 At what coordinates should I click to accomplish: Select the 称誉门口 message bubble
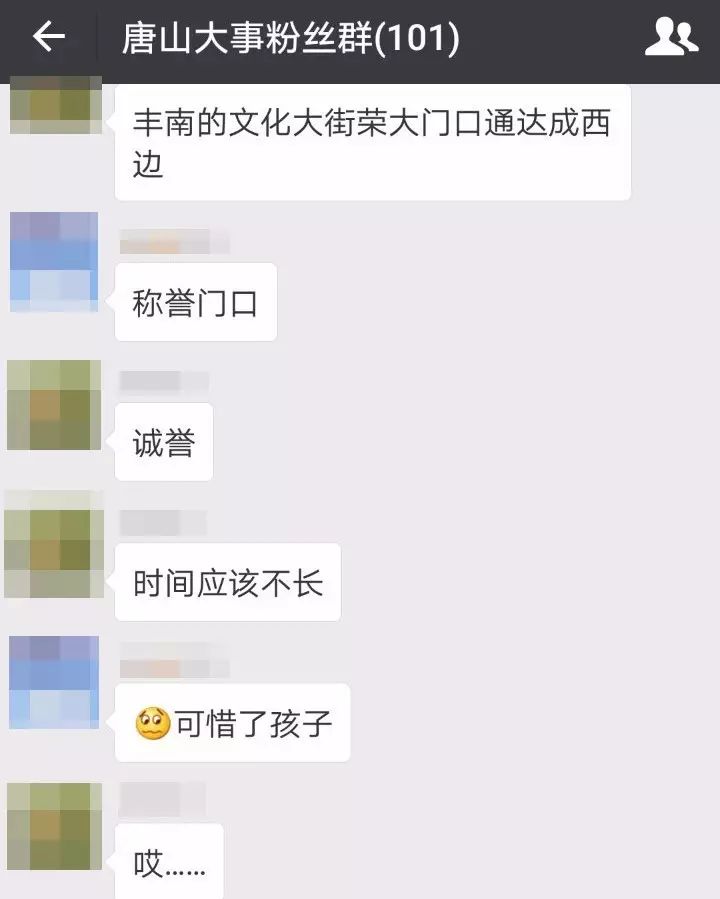196,302
